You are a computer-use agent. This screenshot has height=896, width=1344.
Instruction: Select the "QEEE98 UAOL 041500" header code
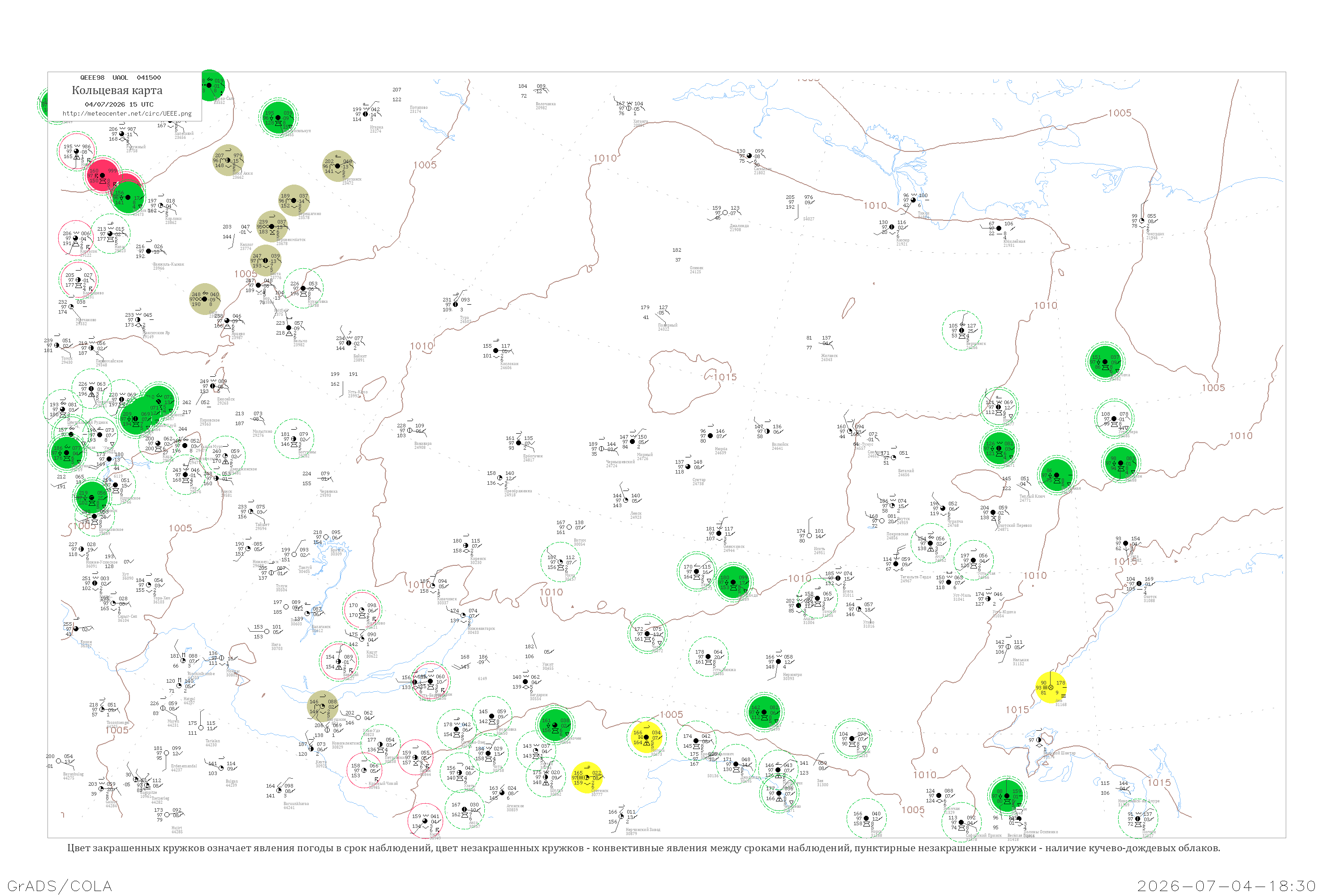coord(121,78)
